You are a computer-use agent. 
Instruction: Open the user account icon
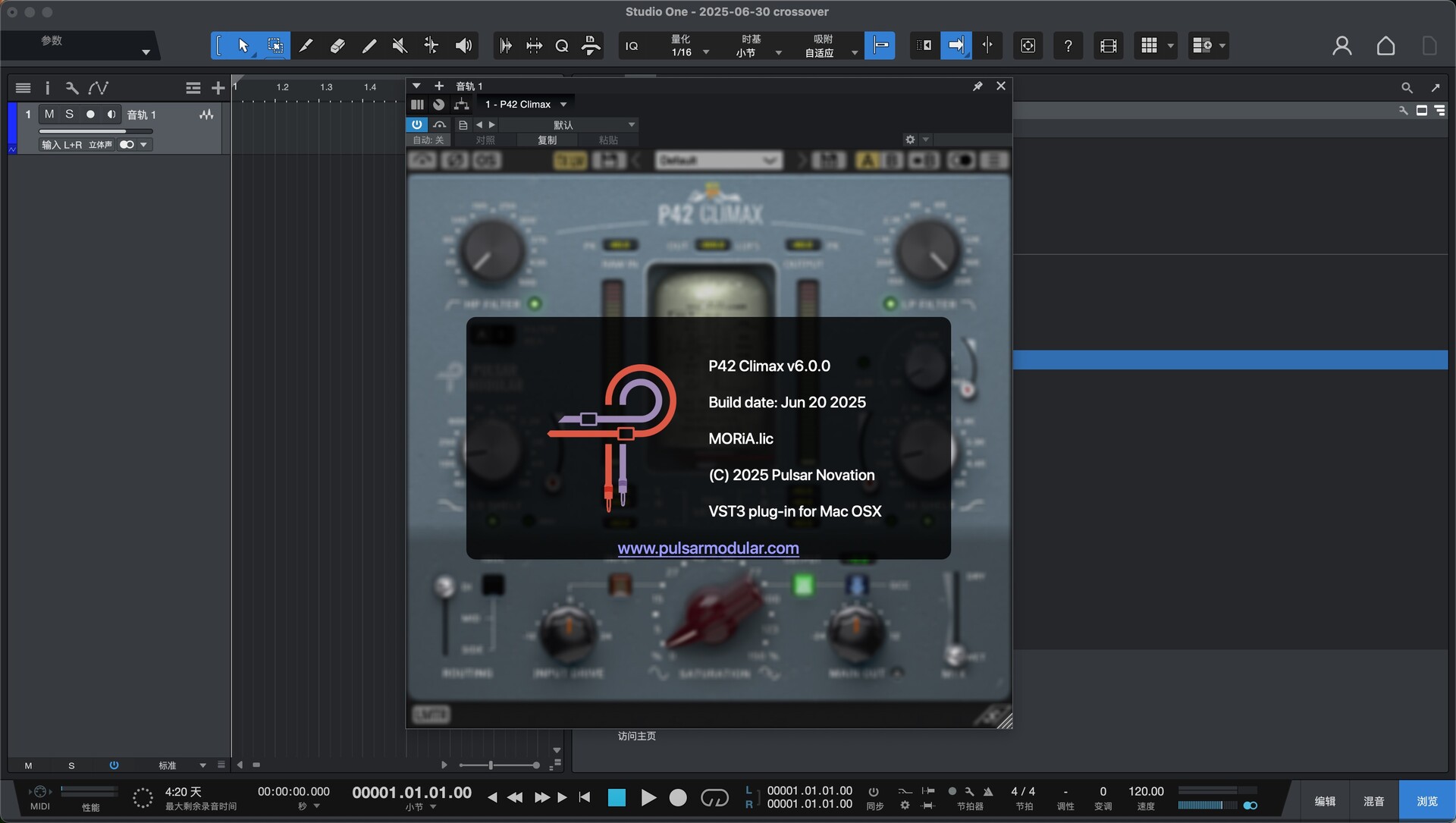click(1341, 46)
